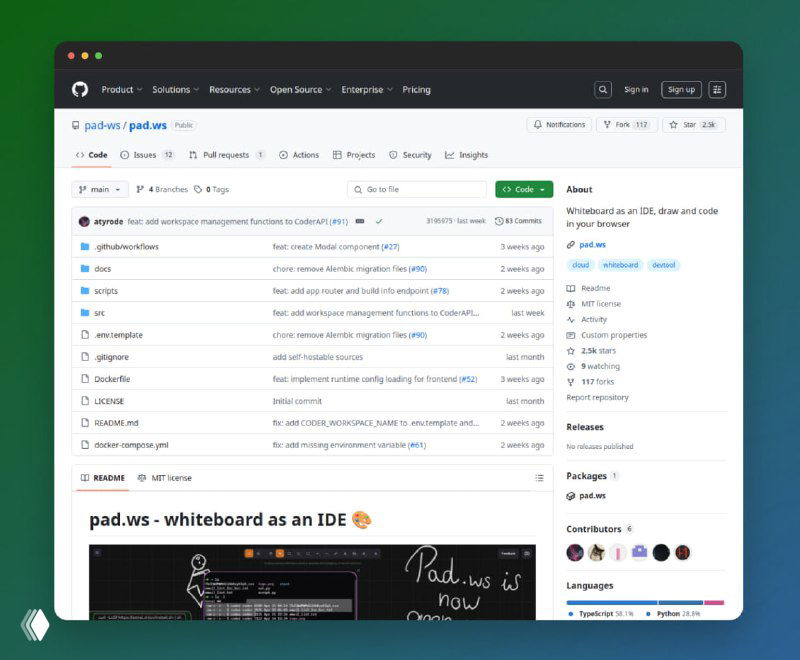Click the src folder icon
The width and height of the screenshot is (800, 660).
pos(85,312)
